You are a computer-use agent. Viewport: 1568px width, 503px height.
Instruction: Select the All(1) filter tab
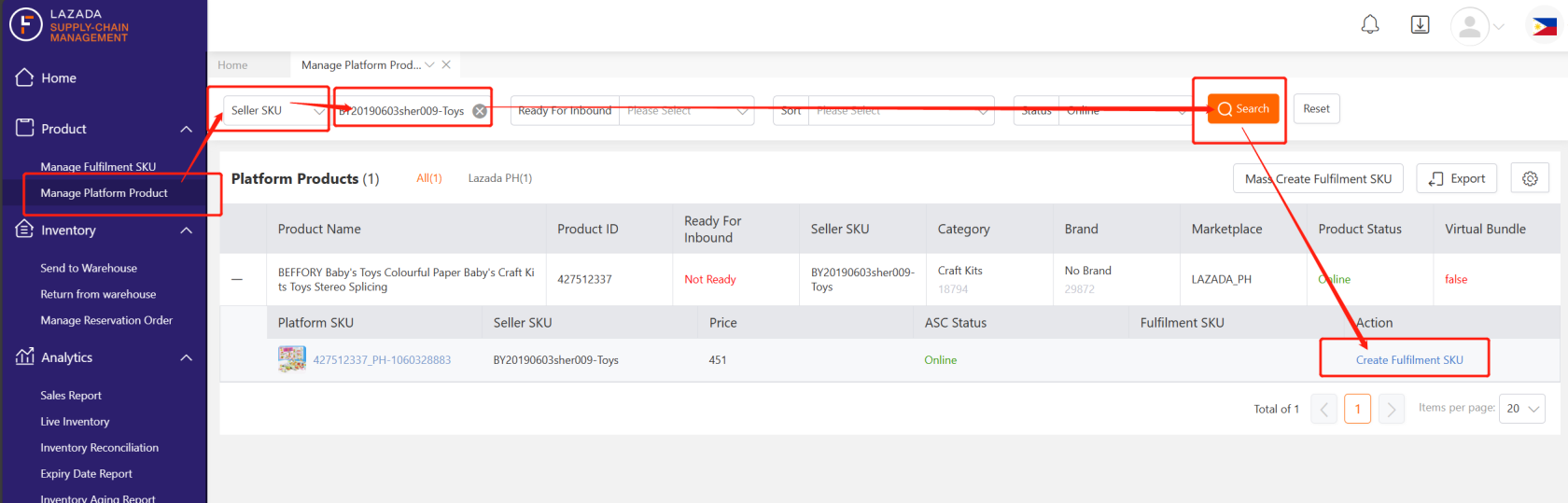pos(428,178)
